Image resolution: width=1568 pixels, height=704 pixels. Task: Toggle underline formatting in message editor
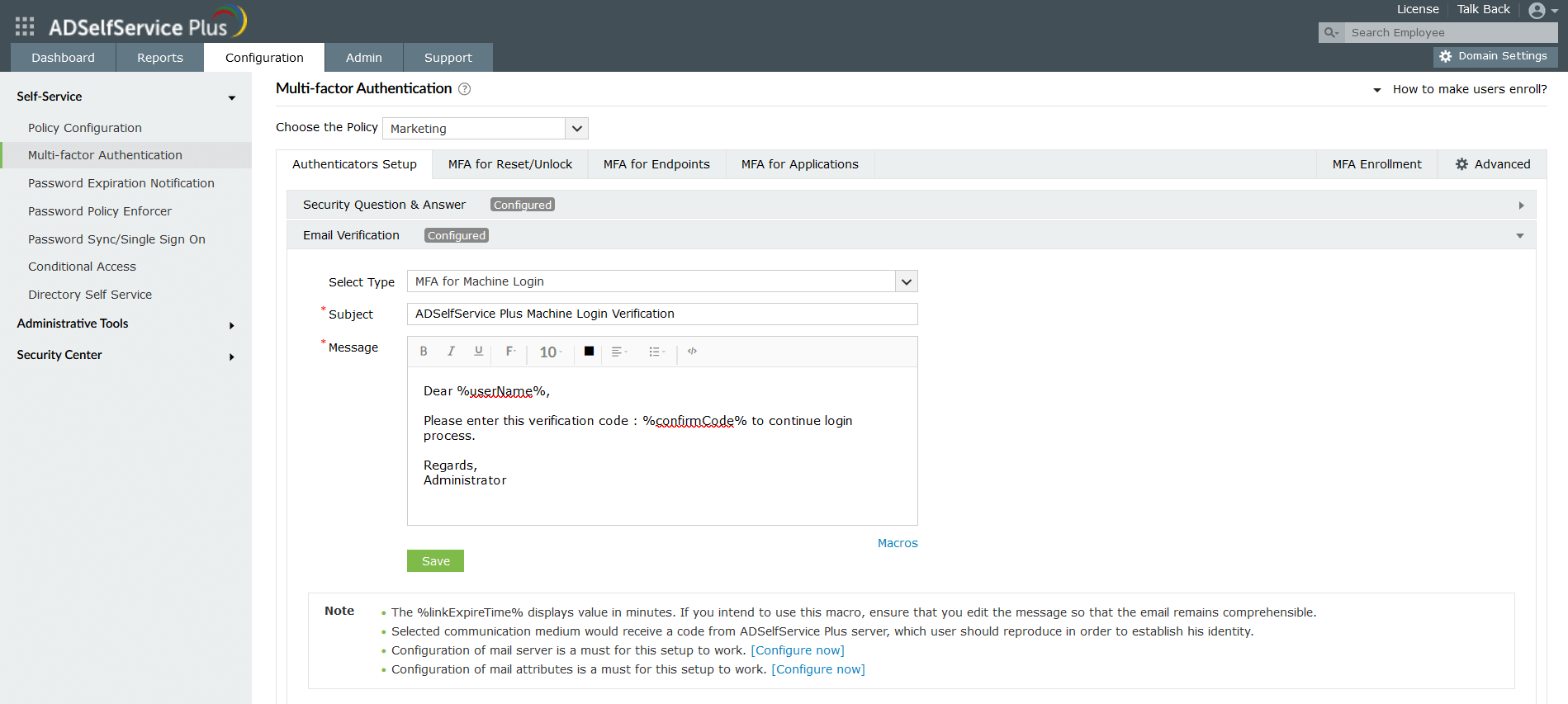pos(478,352)
